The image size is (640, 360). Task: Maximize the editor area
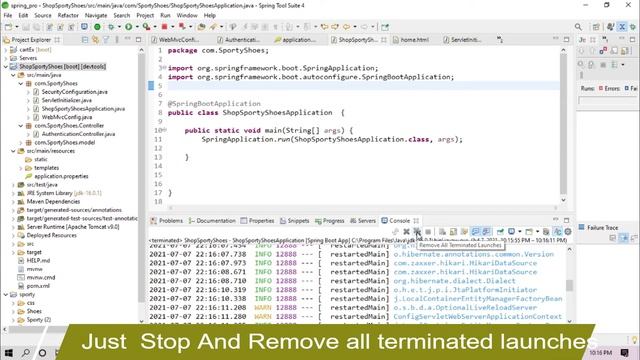coord(566,40)
